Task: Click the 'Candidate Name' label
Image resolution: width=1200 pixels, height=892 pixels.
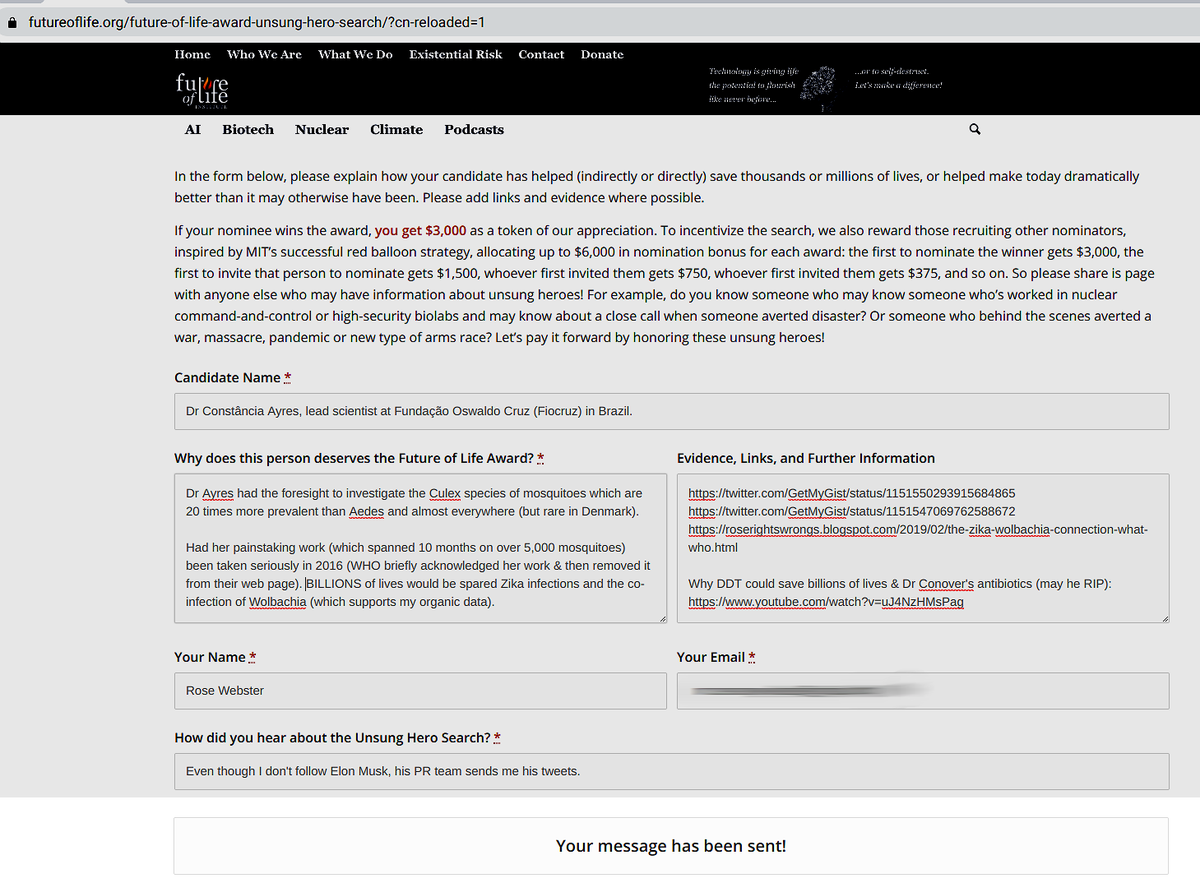Action: 227,377
